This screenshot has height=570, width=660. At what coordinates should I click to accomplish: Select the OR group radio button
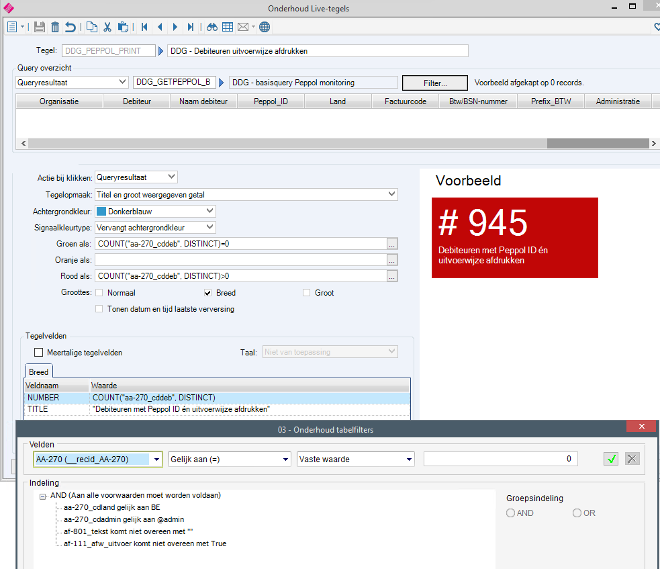(577, 513)
